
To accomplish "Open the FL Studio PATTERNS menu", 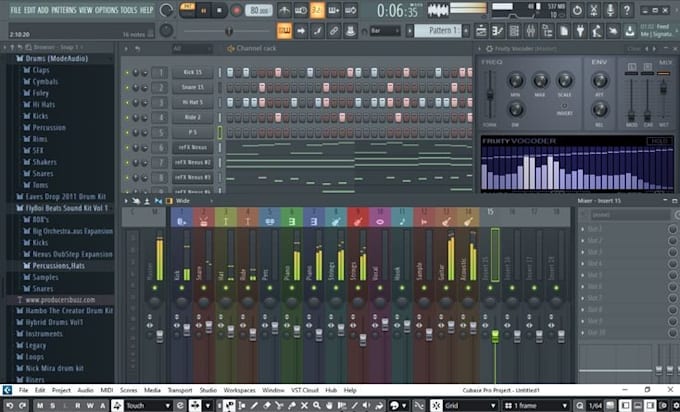I will (x=64, y=10).
